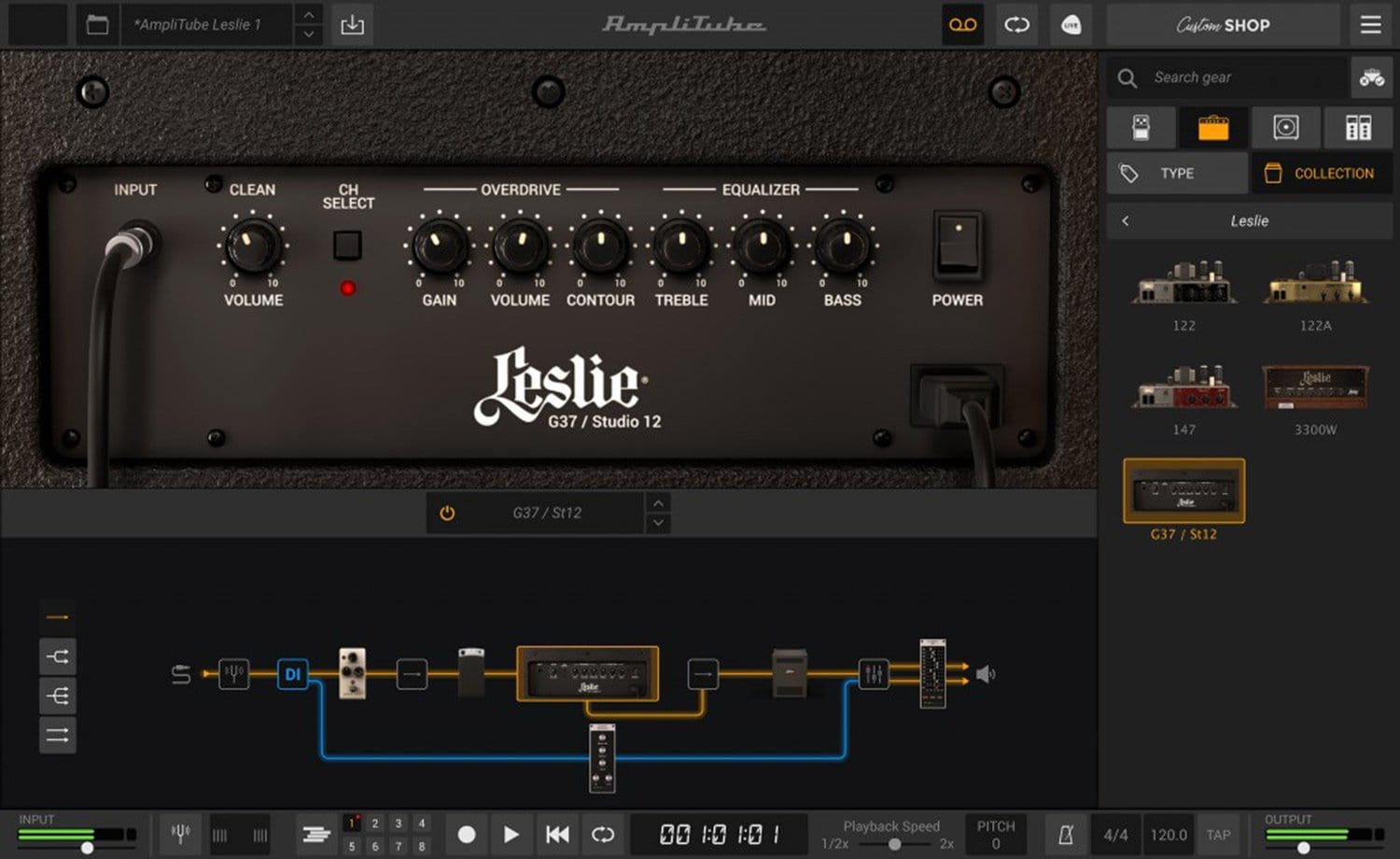1400x859 pixels.
Task: Click the Playback Speed slider handle
Action: point(894,844)
